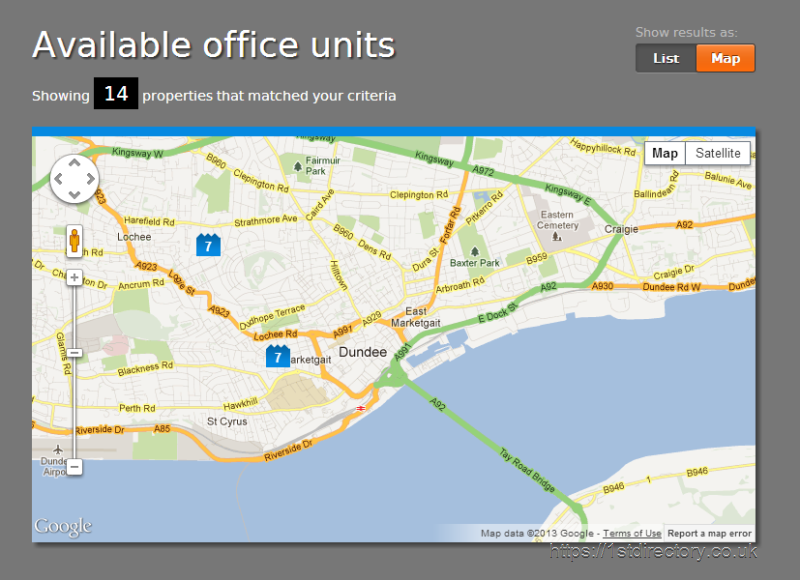The image size is (800, 580).
Task: Click the Dundee city label
Action: pyautogui.click(x=363, y=352)
